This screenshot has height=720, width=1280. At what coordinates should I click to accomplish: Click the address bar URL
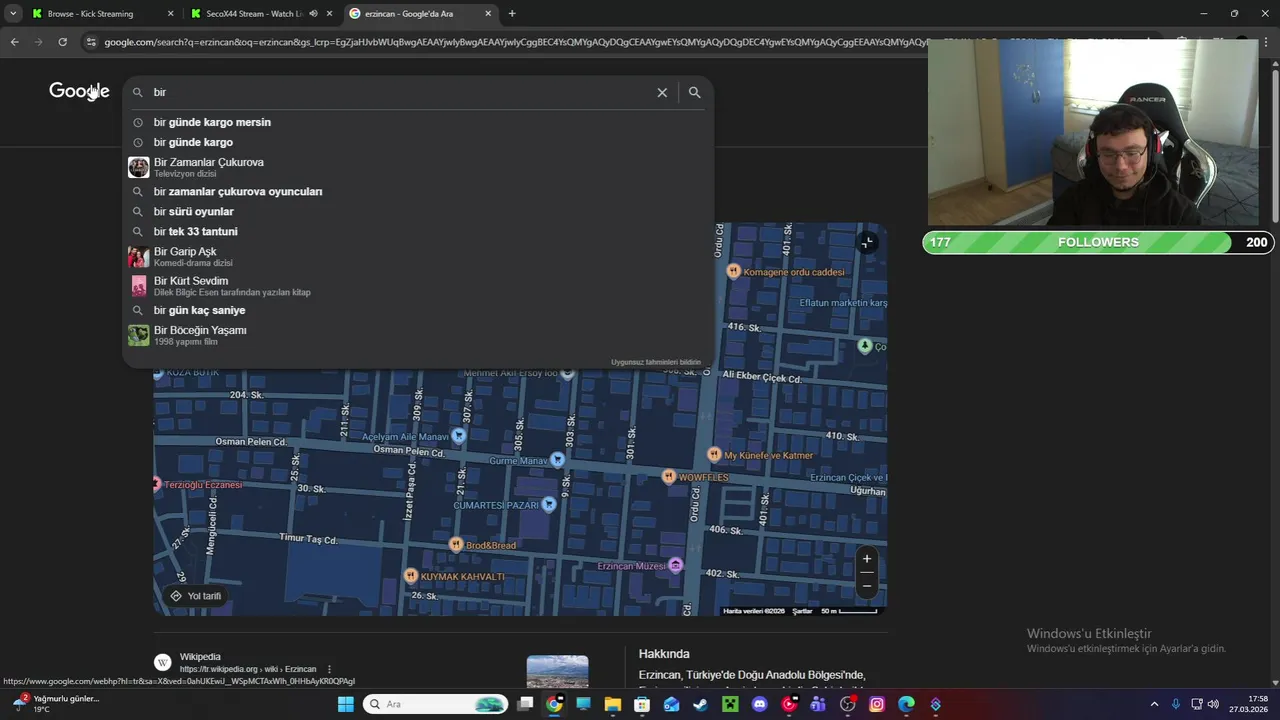point(515,42)
